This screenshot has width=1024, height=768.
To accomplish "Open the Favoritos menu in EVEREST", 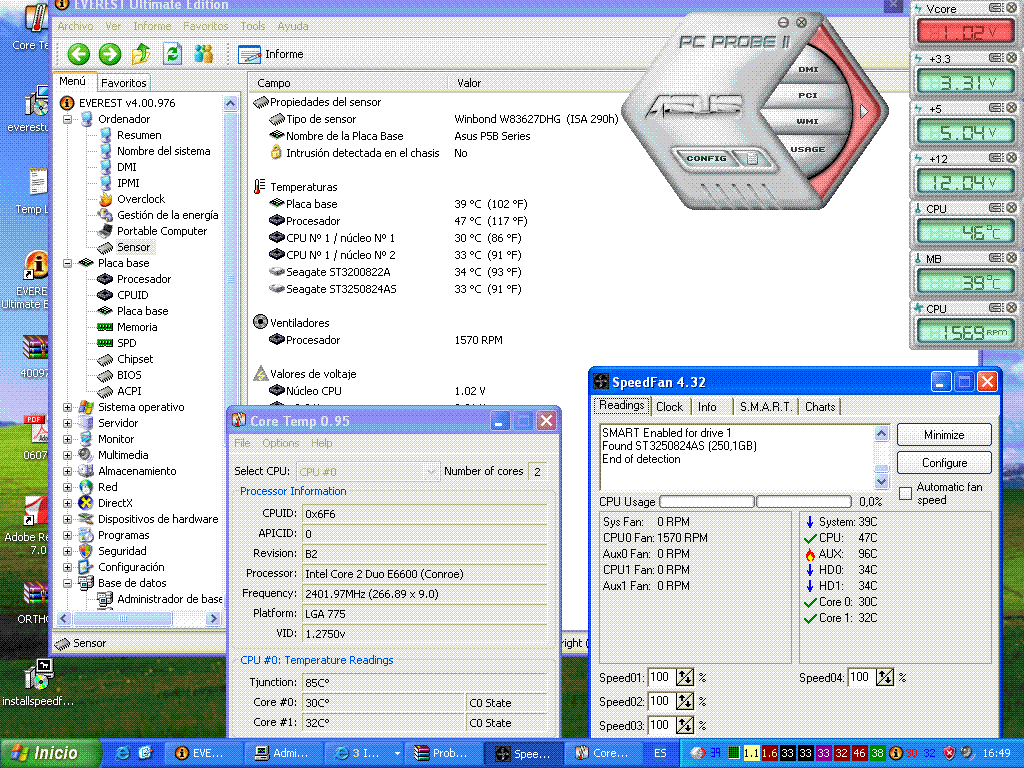I will (205, 26).
